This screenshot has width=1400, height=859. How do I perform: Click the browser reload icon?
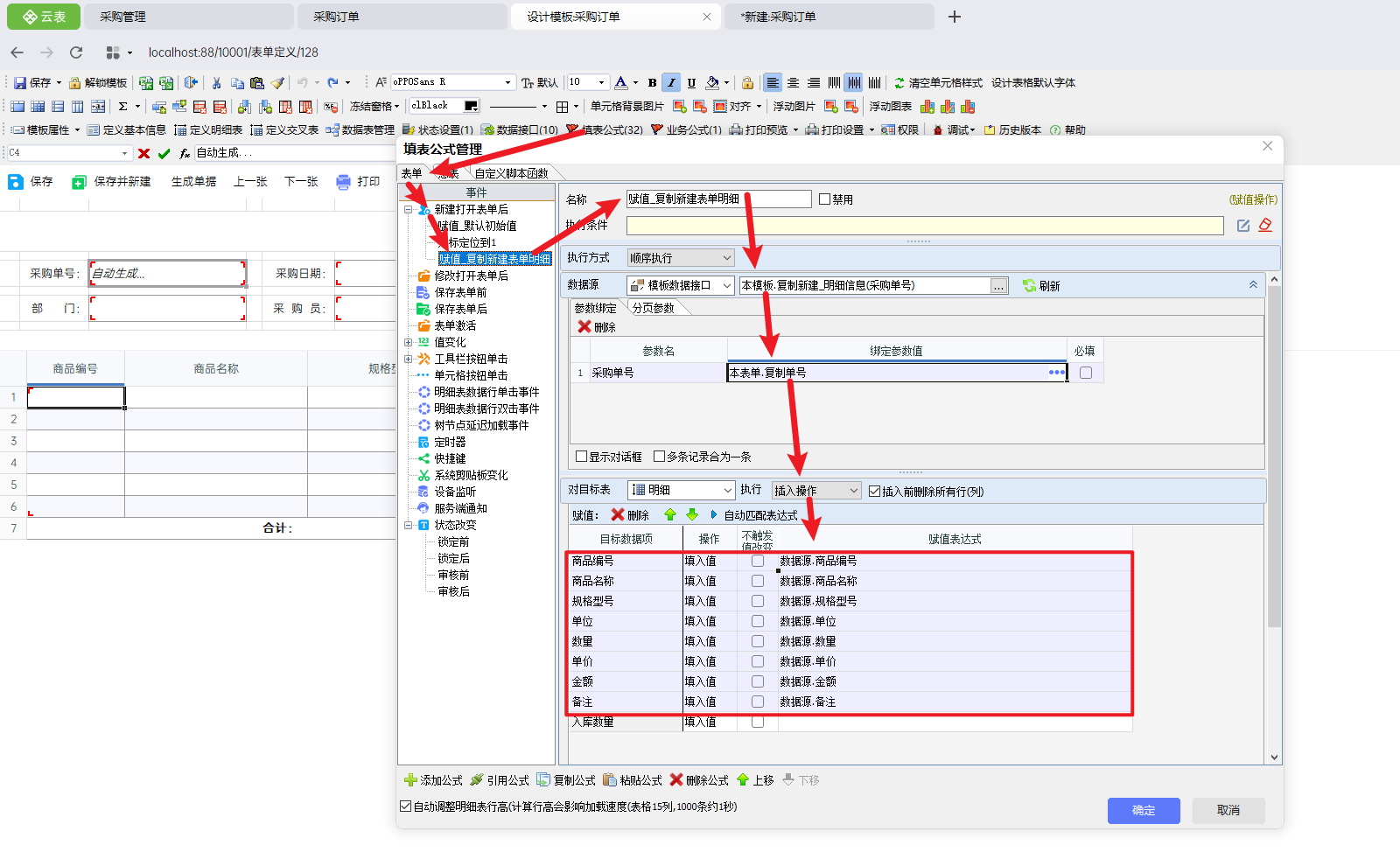tap(76, 52)
